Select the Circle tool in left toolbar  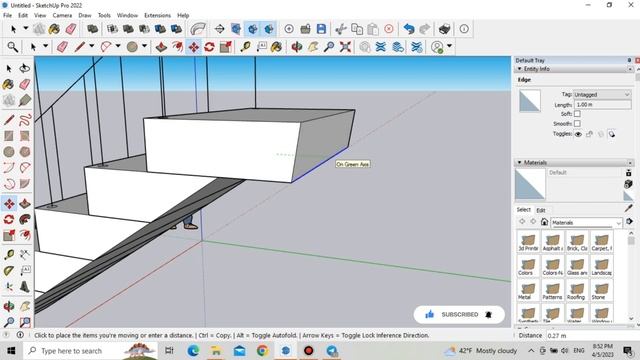(x=9, y=151)
